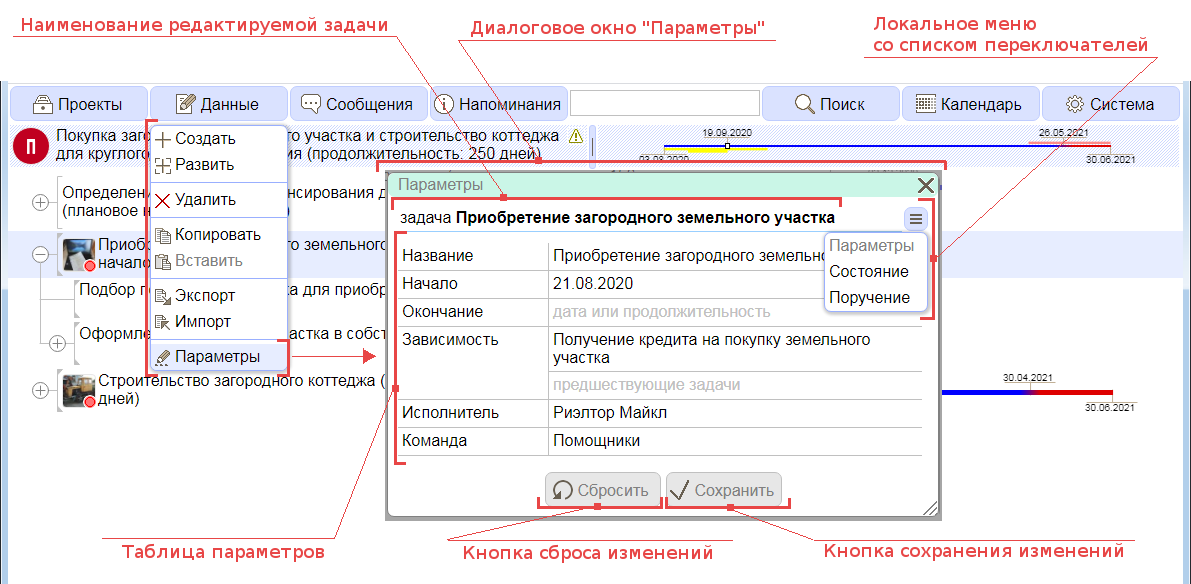Image resolution: width=1191 pixels, height=584 pixels.
Task: Choose Развить in the Данные menu
Action: click(219, 164)
